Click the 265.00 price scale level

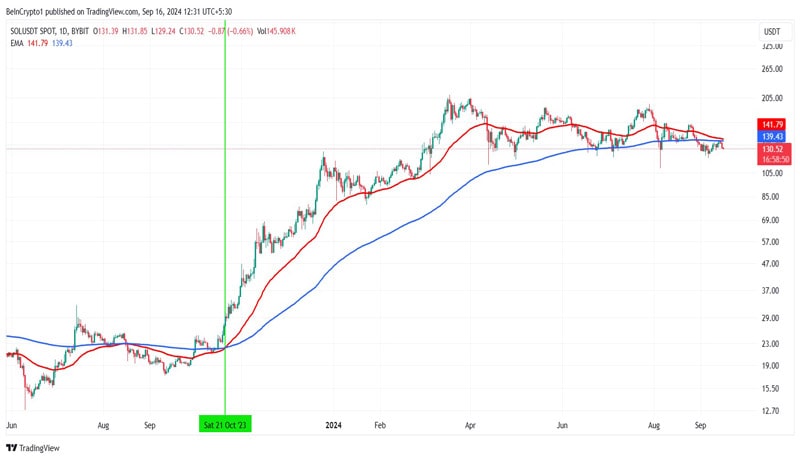(x=772, y=69)
